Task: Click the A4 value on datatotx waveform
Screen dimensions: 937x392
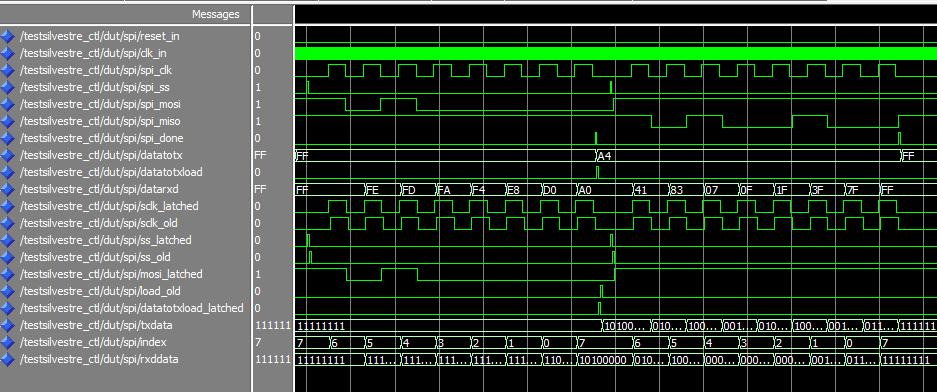Action: coord(605,156)
